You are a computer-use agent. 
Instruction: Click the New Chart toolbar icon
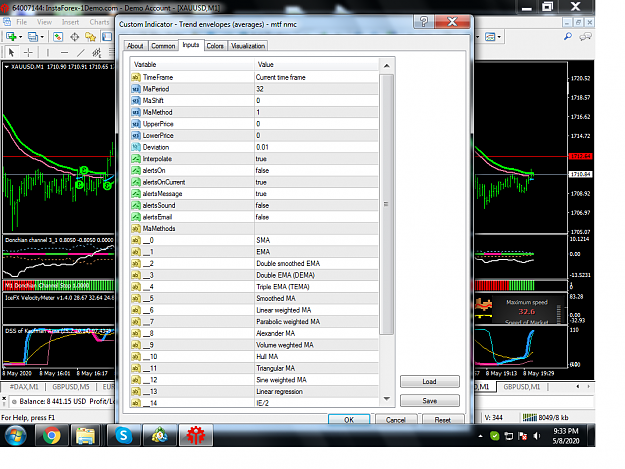click(11, 37)
